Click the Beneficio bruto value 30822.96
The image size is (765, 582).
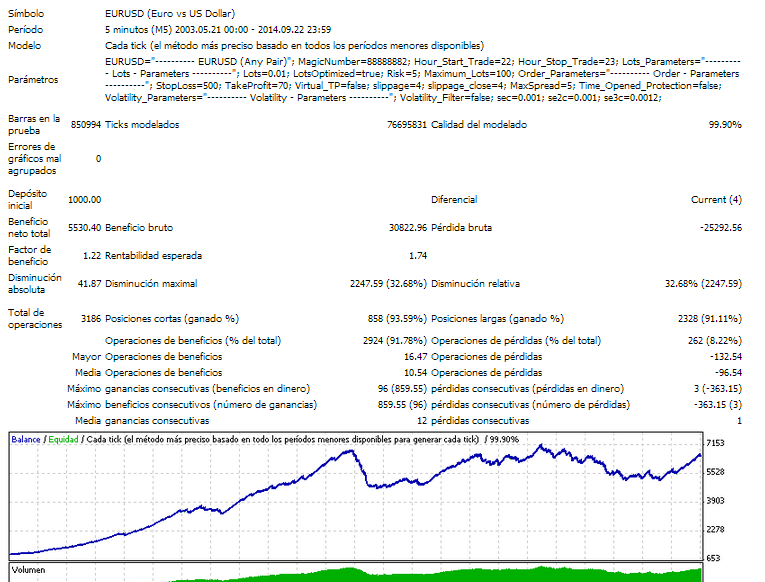pyautogui.click(x=404, y=228)
